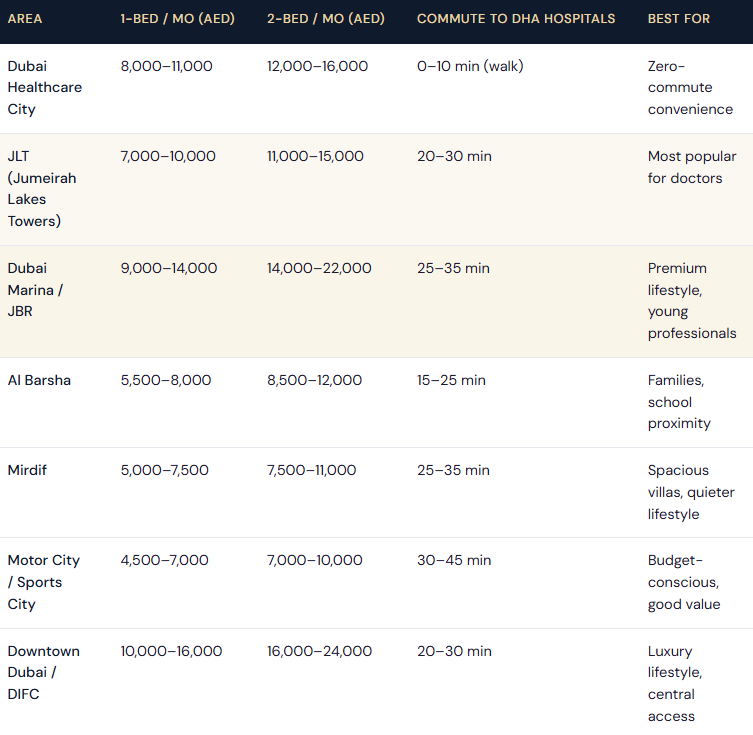Viewport: 753px width, 735px height.
Task: Select the Dubai Marina / JBR cell
Action: pyautogui.click(x=35, y=290)
